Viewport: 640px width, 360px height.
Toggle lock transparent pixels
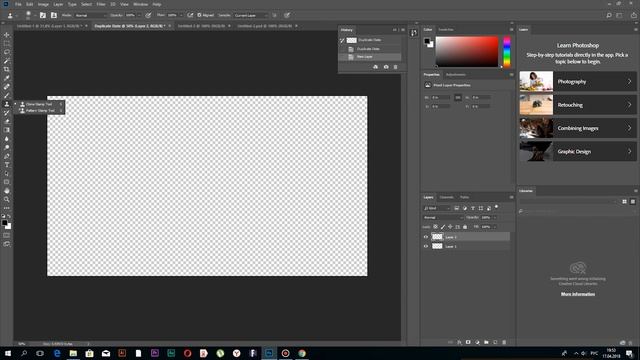pos(436,227)
